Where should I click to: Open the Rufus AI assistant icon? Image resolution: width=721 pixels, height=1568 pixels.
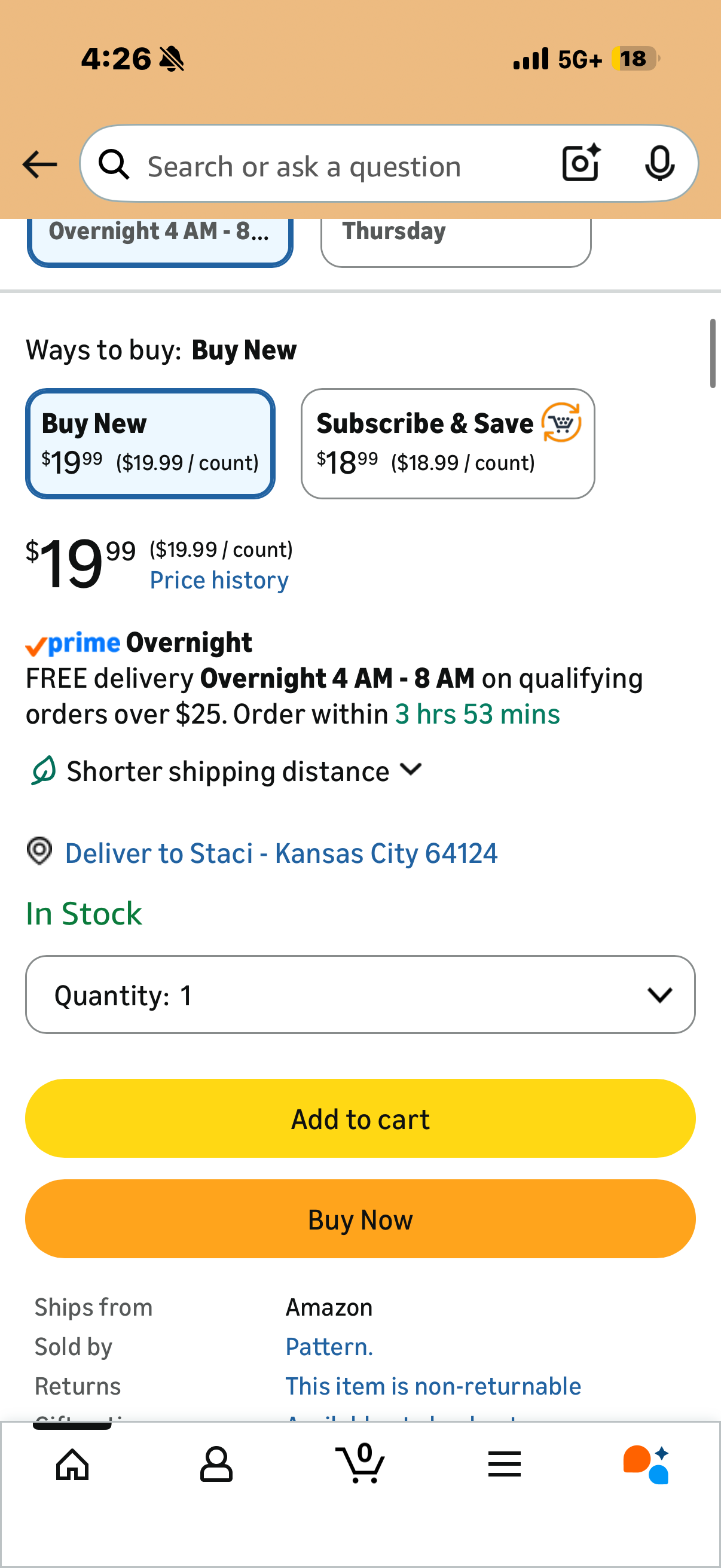tap(646, 1464)
